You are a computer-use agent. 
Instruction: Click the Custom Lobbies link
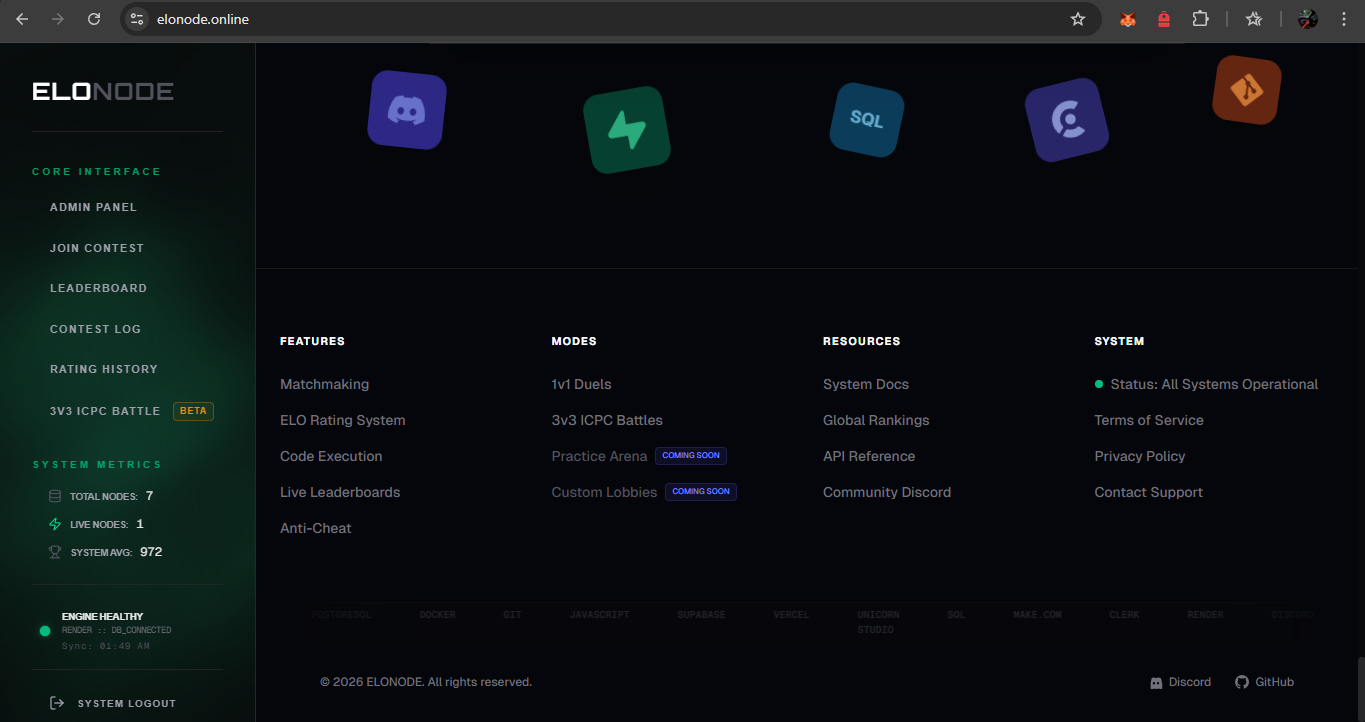pos(605,492)
